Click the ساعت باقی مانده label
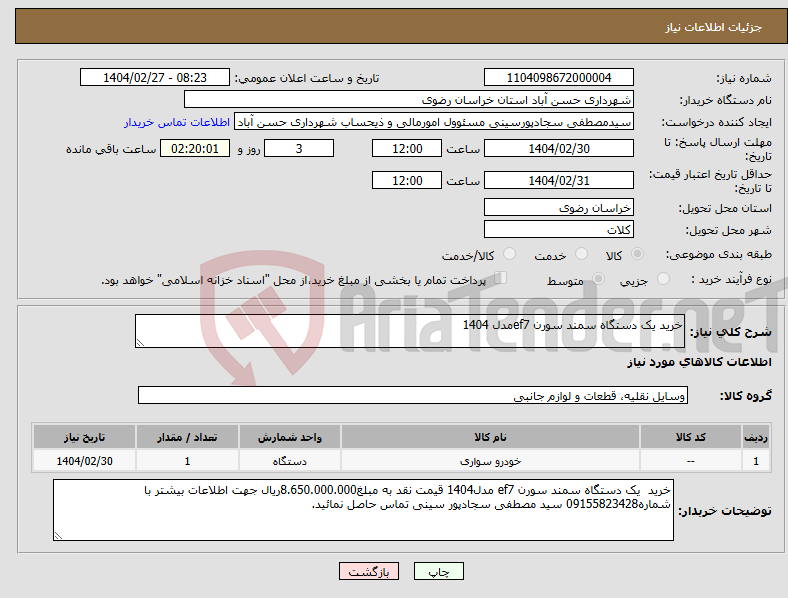Image resolution: width=788 pixels, height=598 pixels. tap(111, 149)
